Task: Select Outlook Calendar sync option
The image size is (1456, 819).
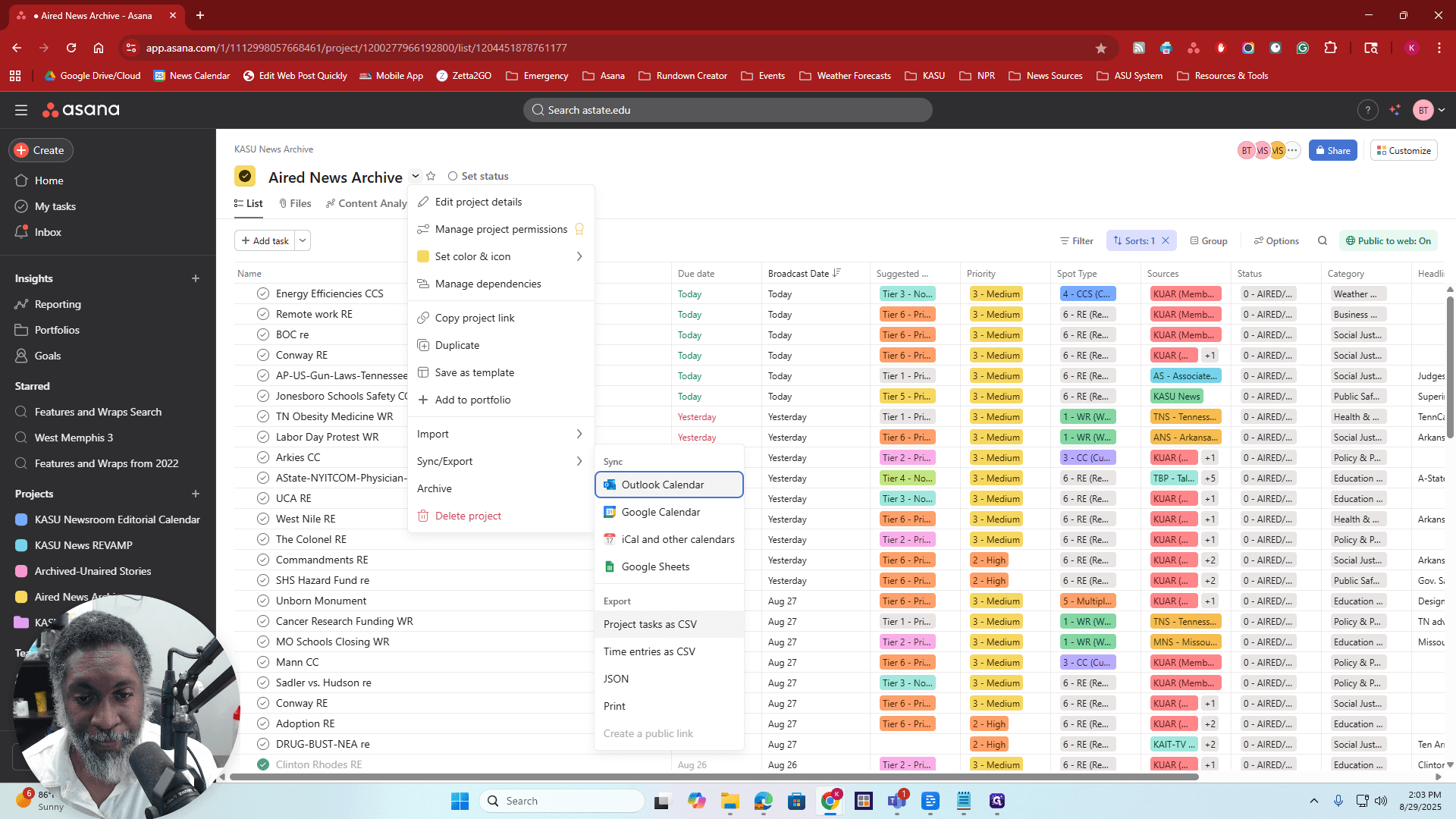Action: [x=669, y=485]
